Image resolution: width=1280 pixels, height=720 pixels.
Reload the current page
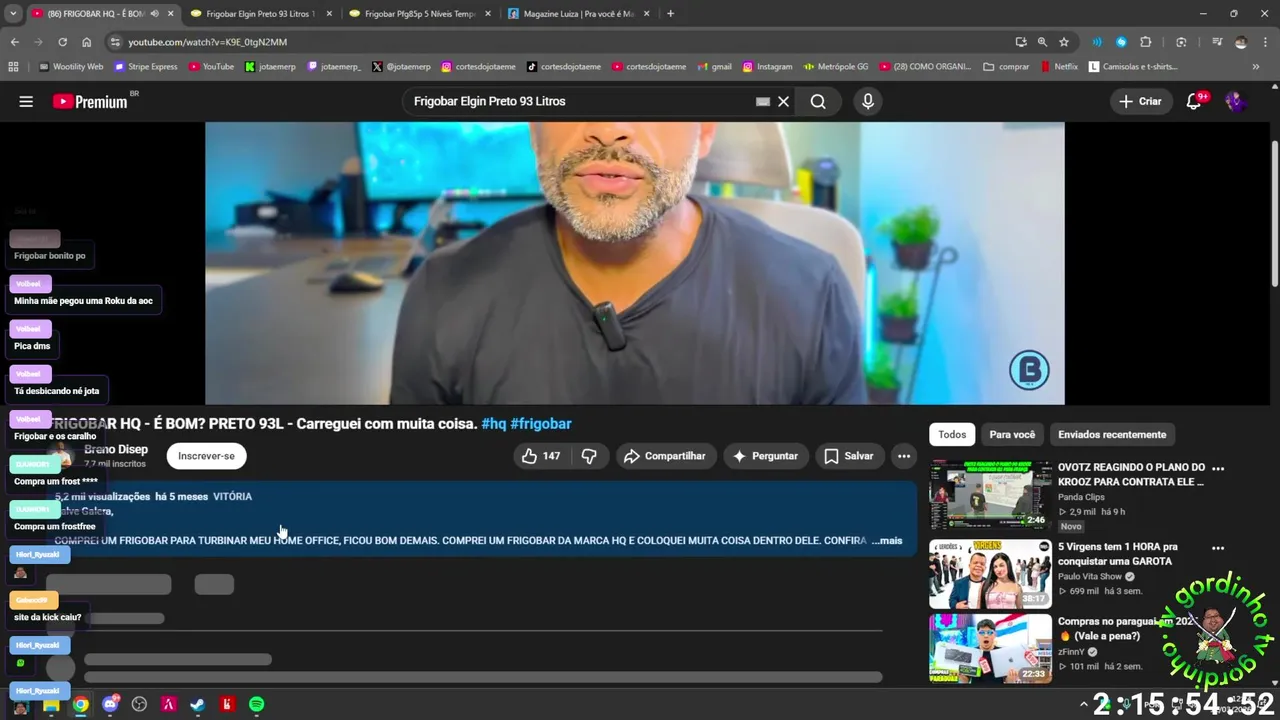click(62, 42)
